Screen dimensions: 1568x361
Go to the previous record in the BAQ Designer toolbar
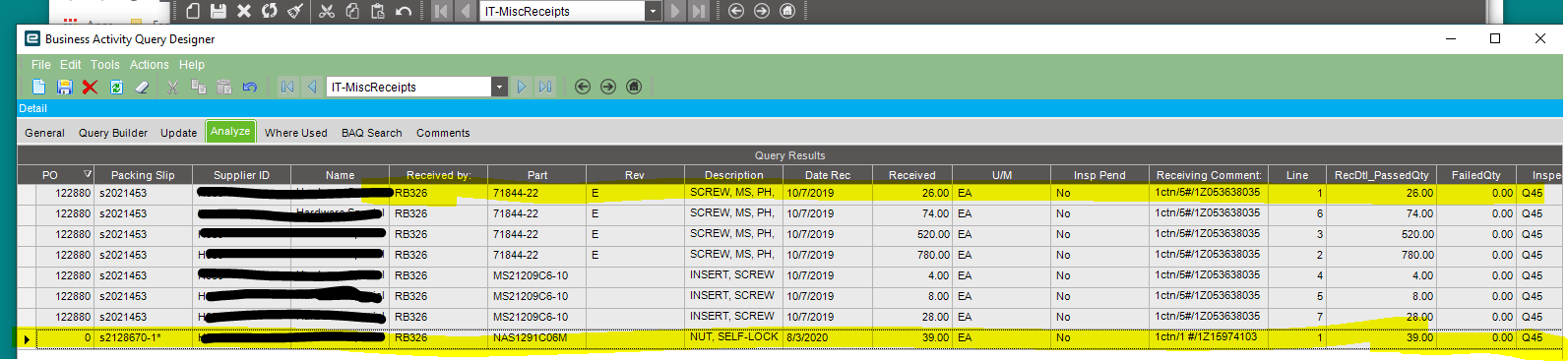[312, 87]
